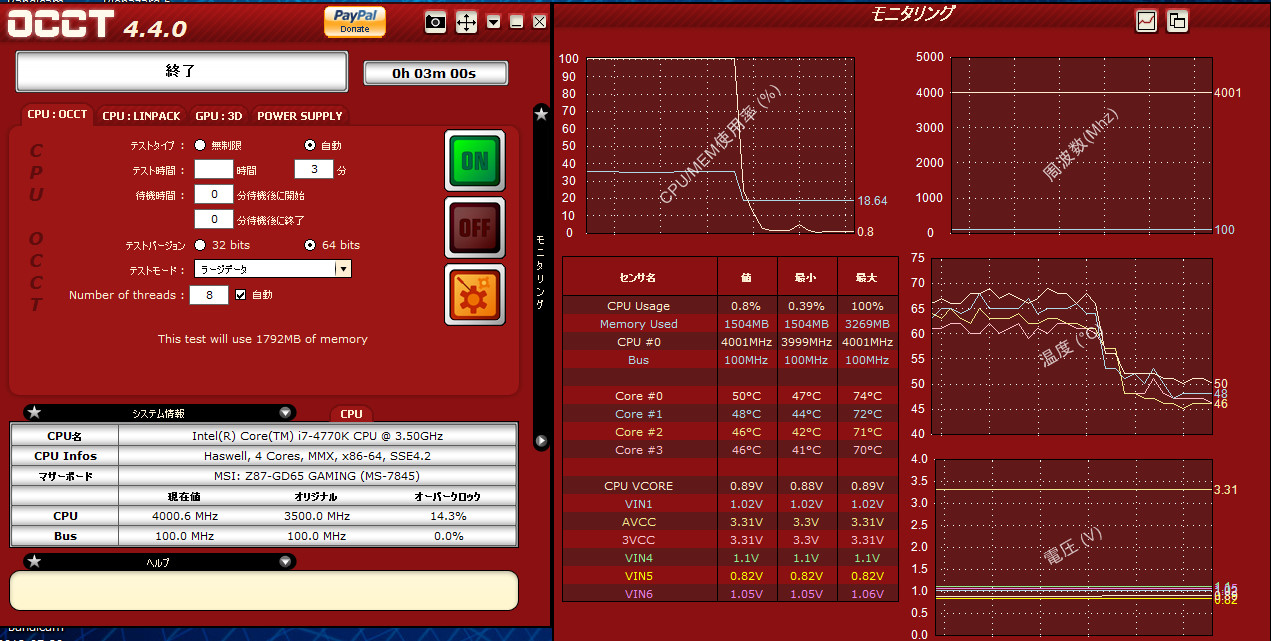Image resolution: width=1271 pixels, height=641 pixels.
Task: Click the test duration hours field
Action: [x=213, y=170]
